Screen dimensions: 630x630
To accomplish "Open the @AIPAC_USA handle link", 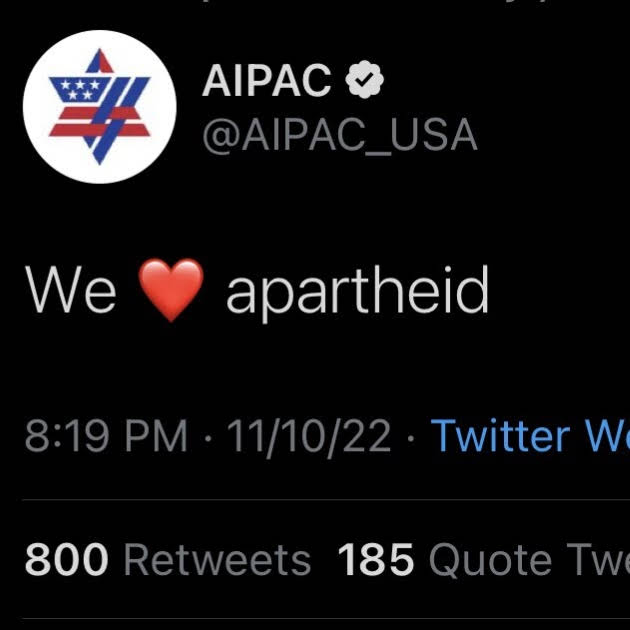I will coord(339,135).
